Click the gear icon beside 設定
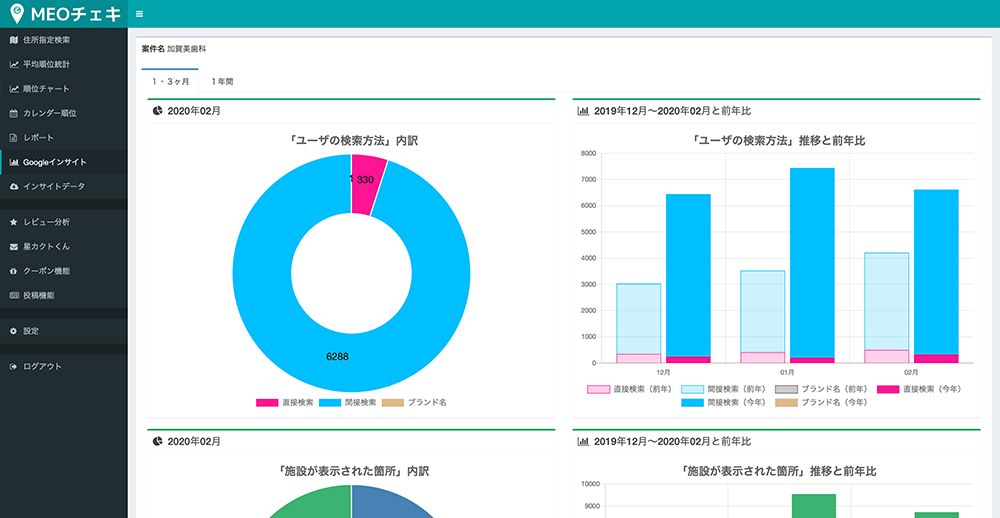The image size is (1000, 518). point(13,331)
